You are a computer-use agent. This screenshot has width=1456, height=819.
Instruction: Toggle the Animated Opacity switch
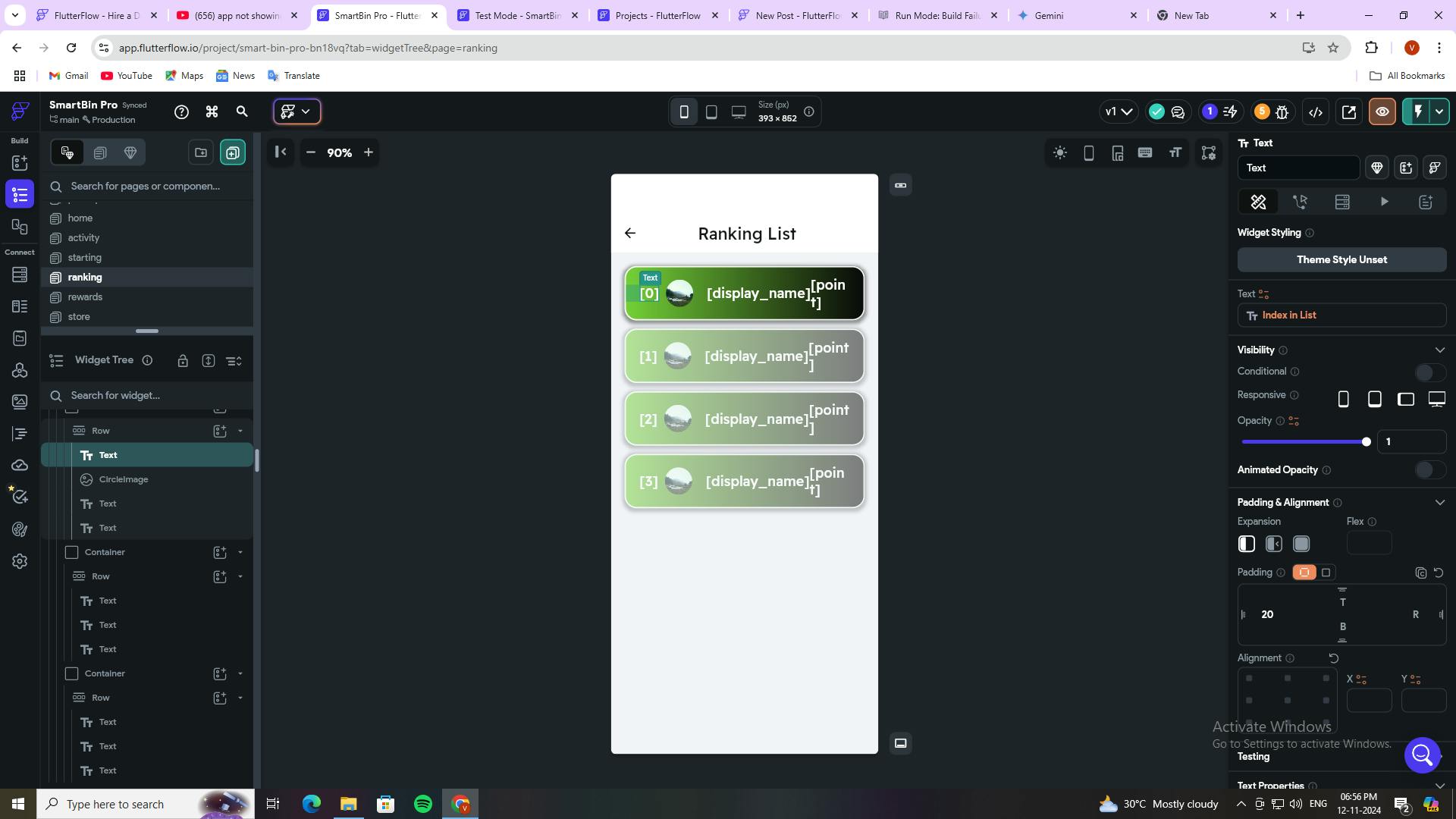(x=1429, y=470)
